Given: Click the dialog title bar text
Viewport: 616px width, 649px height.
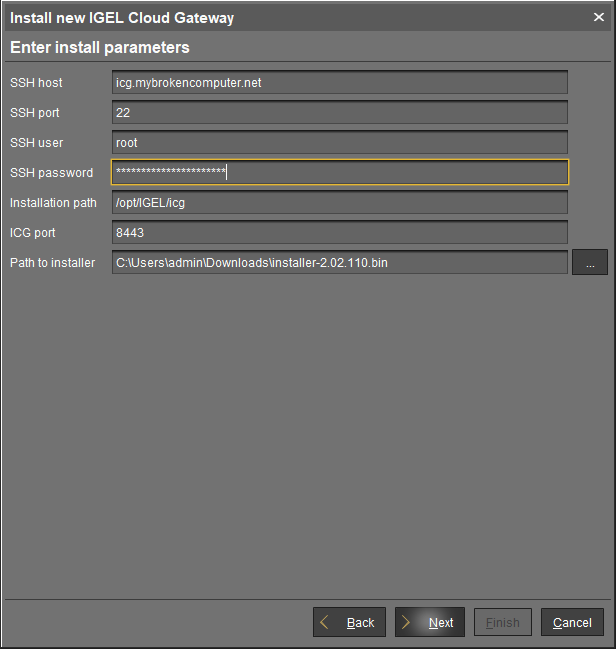Looking at the screenshot, I should (x=122, y=18).
